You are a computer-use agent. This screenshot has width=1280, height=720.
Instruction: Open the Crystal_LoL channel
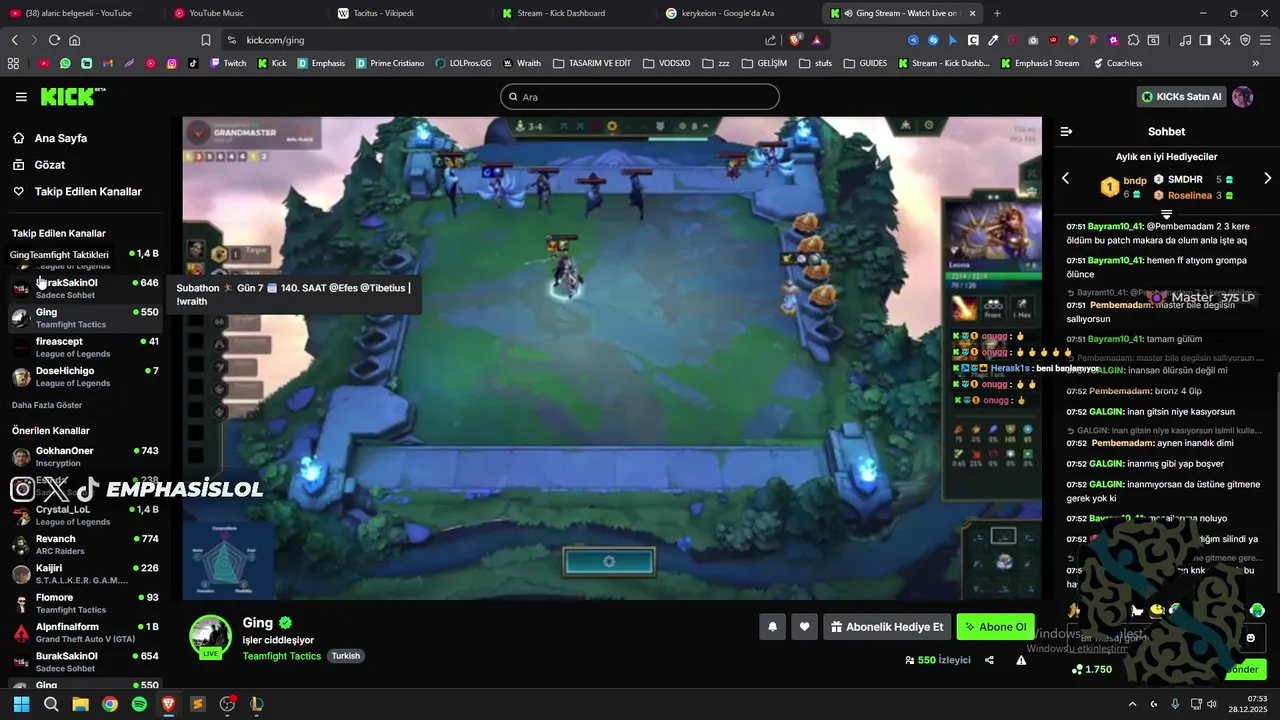tap(84, 515)
